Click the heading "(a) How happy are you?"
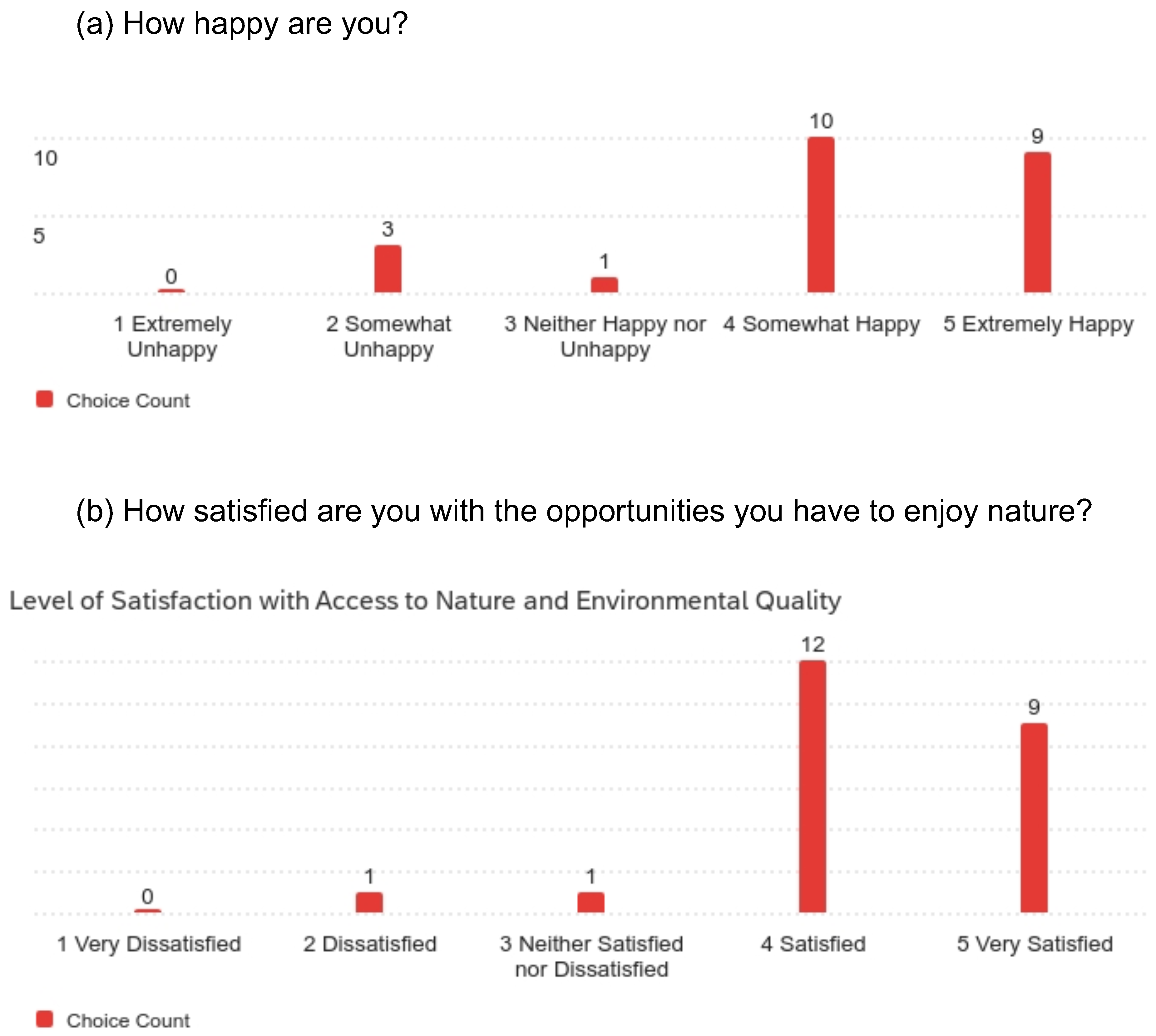This screenshot has height=1036, width=1156. coord(242,24)
